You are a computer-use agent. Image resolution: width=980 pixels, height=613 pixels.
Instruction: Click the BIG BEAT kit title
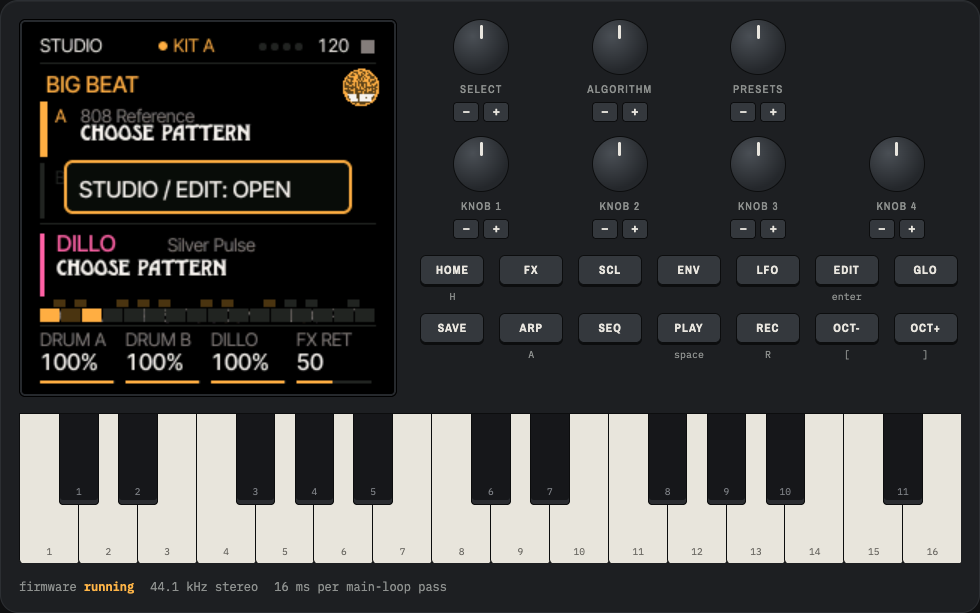pos(92,84)
